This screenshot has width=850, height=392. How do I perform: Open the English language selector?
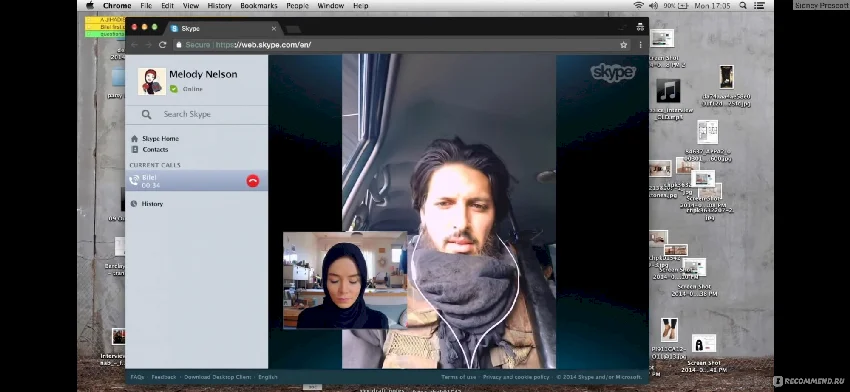268,377
